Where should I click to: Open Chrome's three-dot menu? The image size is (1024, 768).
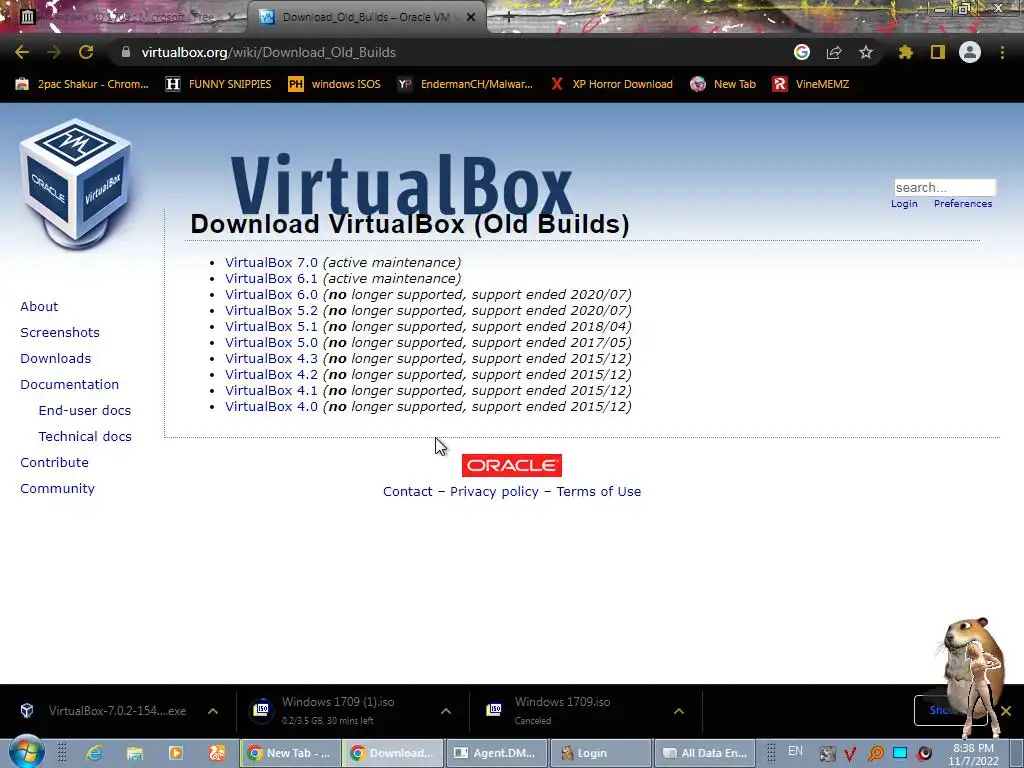click(1002, 52)
